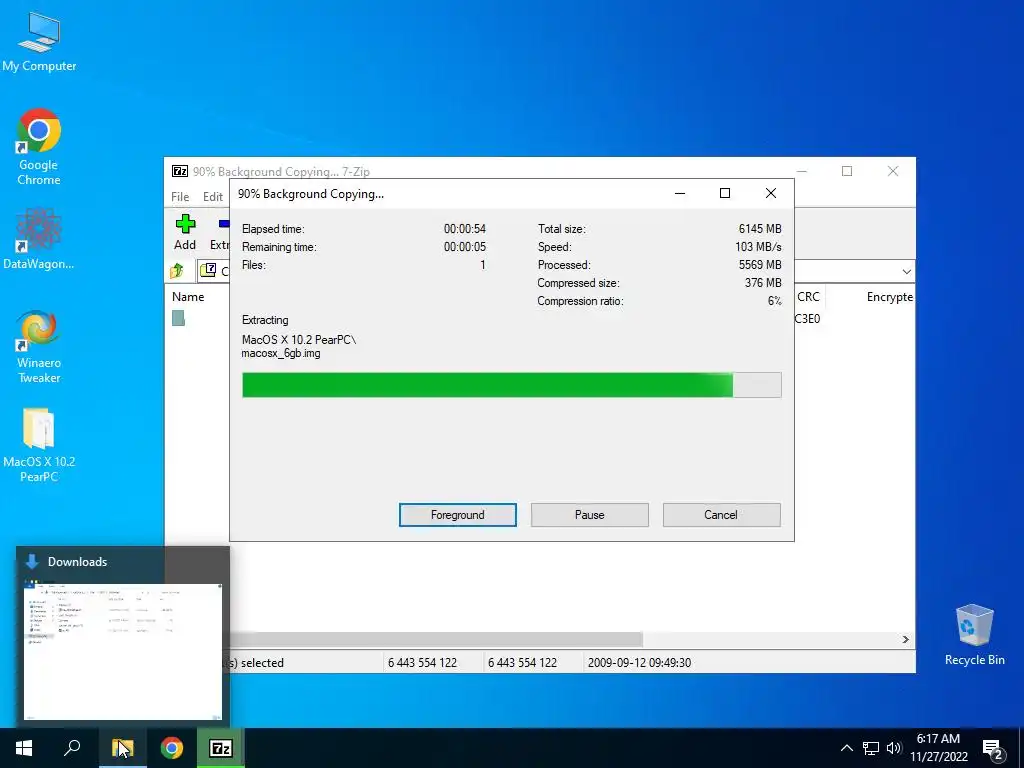
Task: Click the clock showing 6:17 AM
Action: 938,739
